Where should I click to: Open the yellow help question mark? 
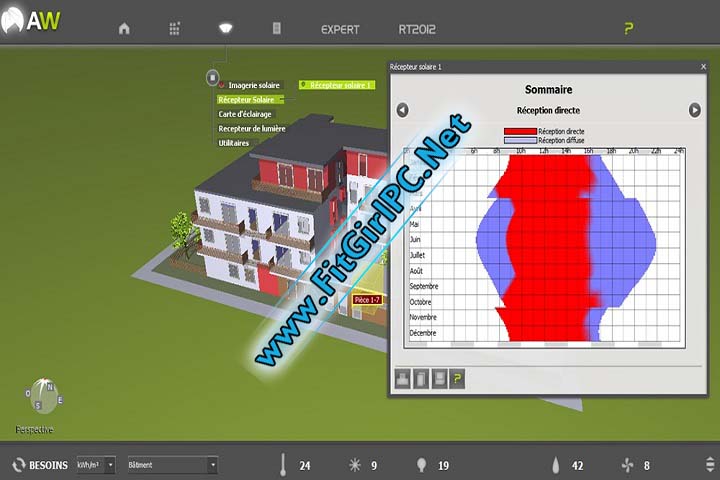tap(627, 29)
